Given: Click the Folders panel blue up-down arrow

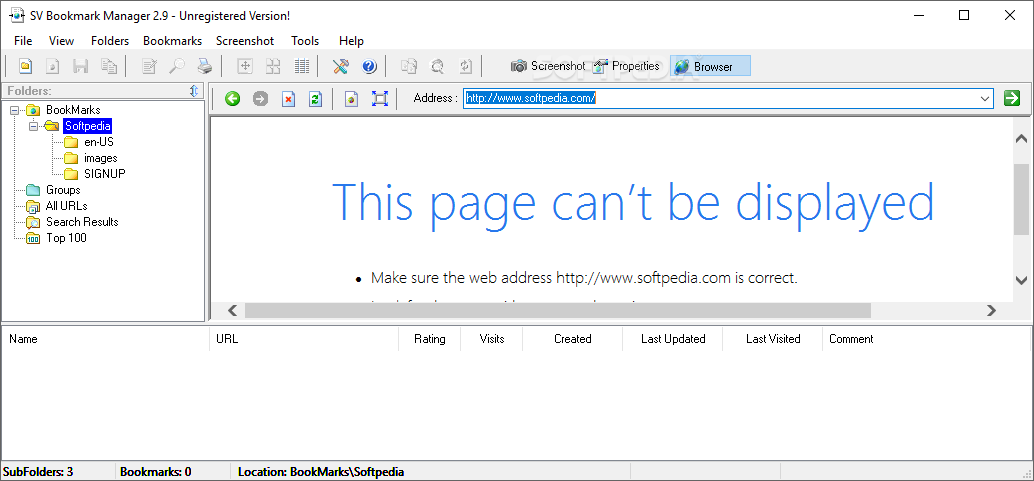Looking at the screenshot, I should tap(194, 91).
